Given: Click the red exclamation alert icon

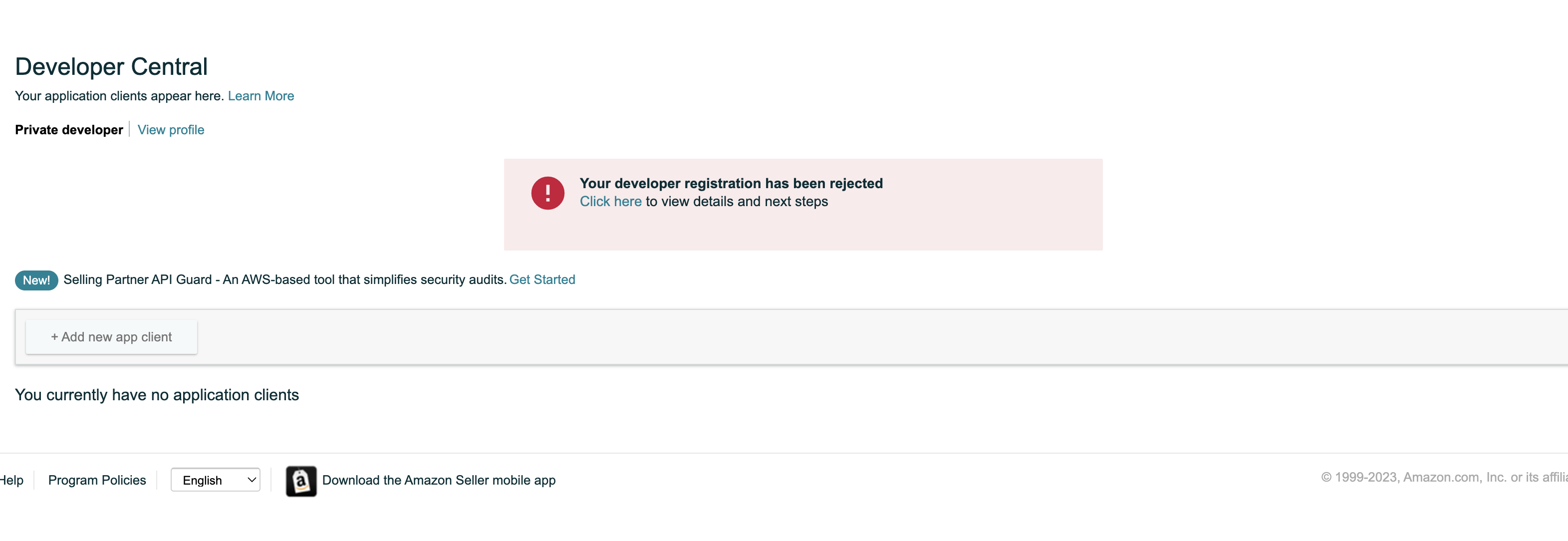Looking at the screenshot, I should click(x=547, y=194).
